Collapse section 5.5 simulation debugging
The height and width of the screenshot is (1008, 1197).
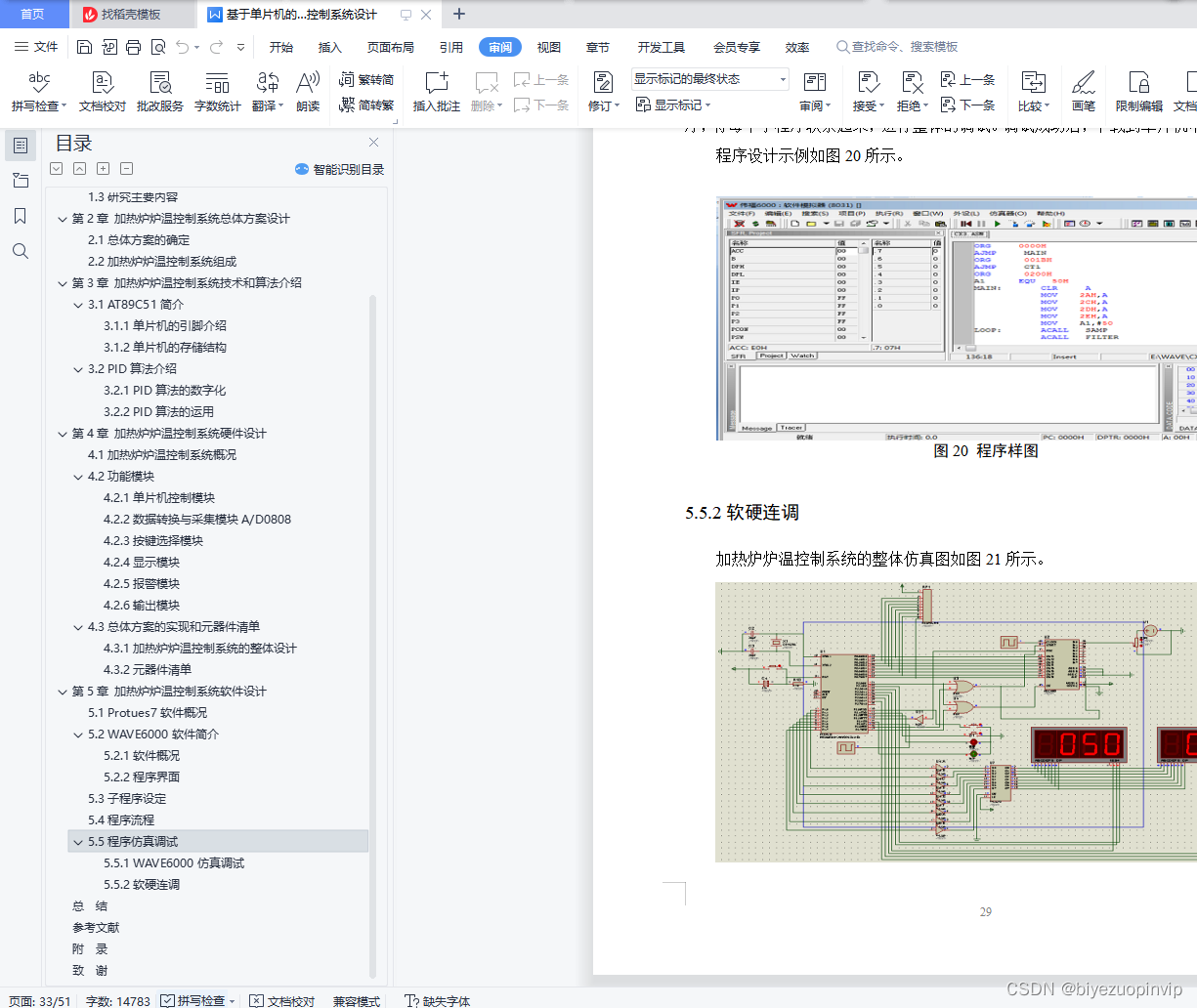pyautogui.click(x=78, y=842)
